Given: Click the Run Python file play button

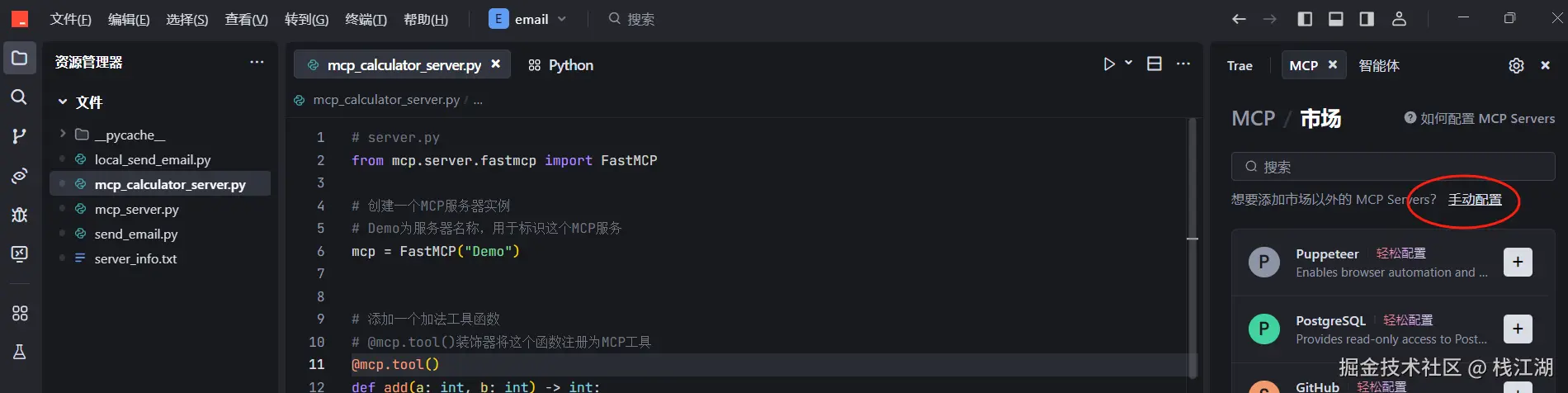Looking at the screenshot, I should pos(1109,64).
